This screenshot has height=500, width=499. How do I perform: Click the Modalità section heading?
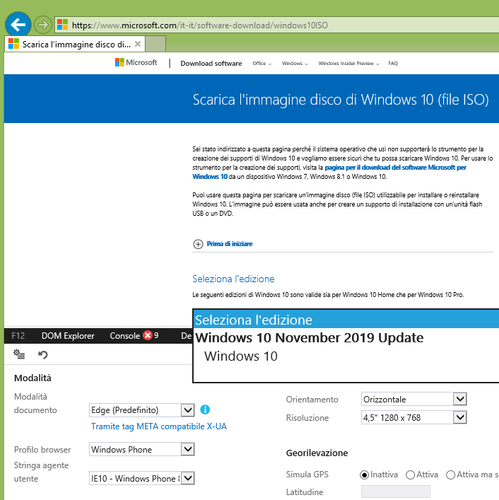click(x=33, y=378)
